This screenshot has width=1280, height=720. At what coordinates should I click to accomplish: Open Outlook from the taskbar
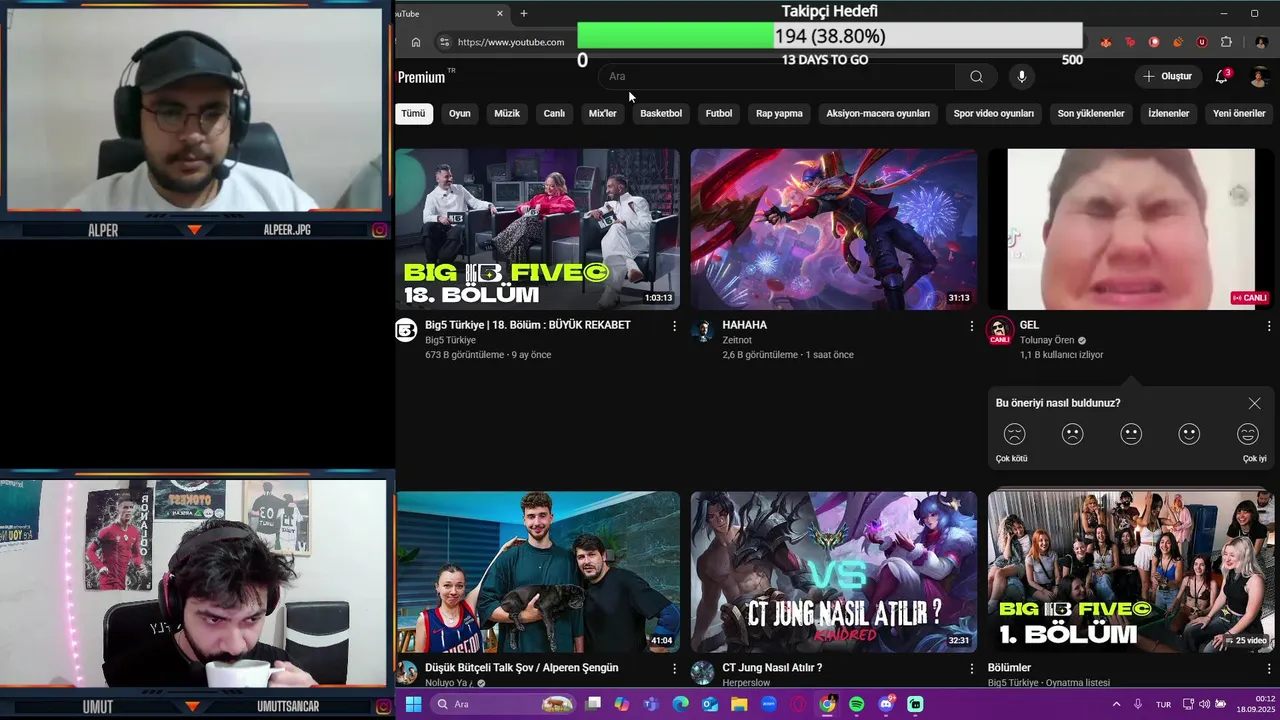[x=710, y=704]
